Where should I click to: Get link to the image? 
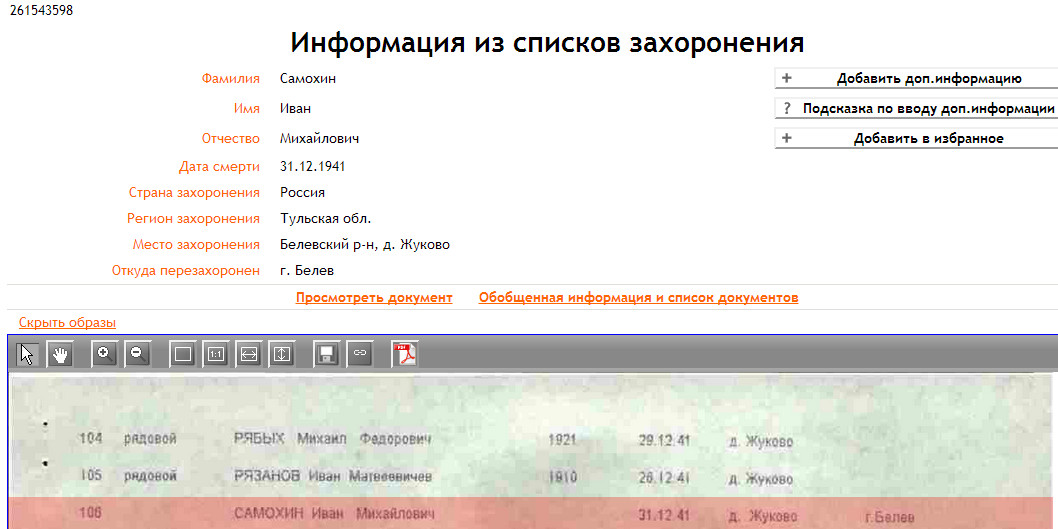(x=360, y=354)
